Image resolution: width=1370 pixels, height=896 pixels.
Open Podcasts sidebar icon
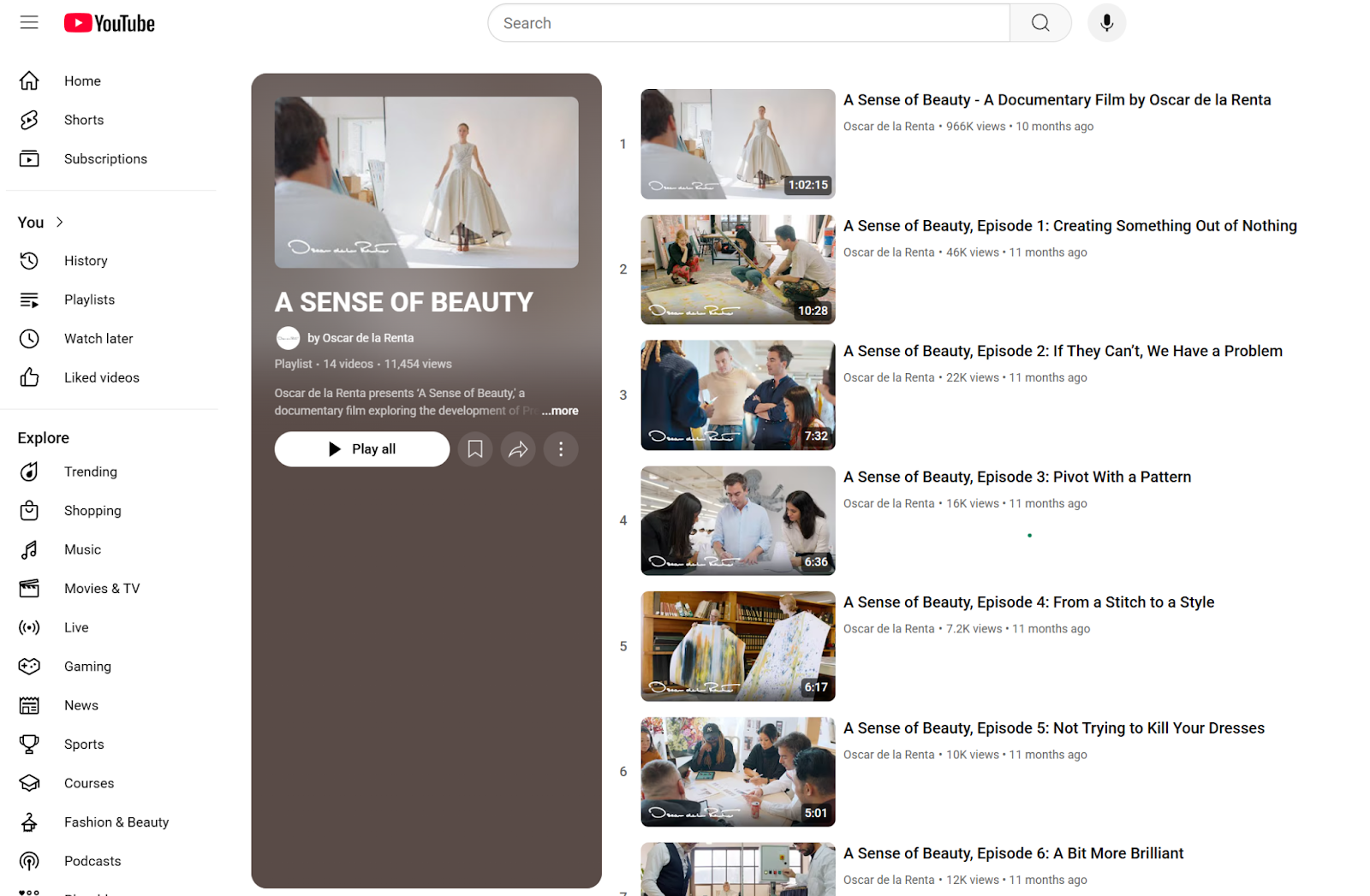point(29,861)
